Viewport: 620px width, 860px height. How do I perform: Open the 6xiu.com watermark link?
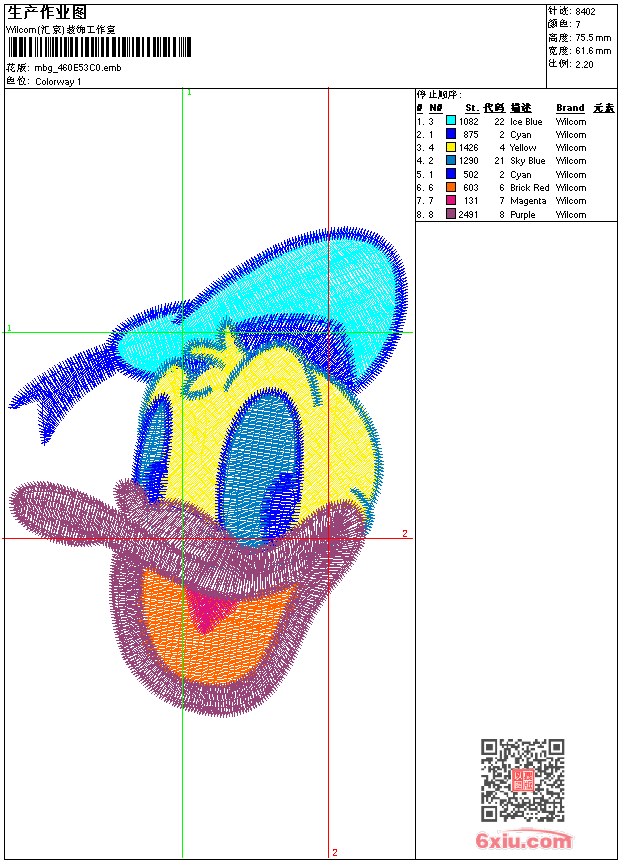coord(524,841)
